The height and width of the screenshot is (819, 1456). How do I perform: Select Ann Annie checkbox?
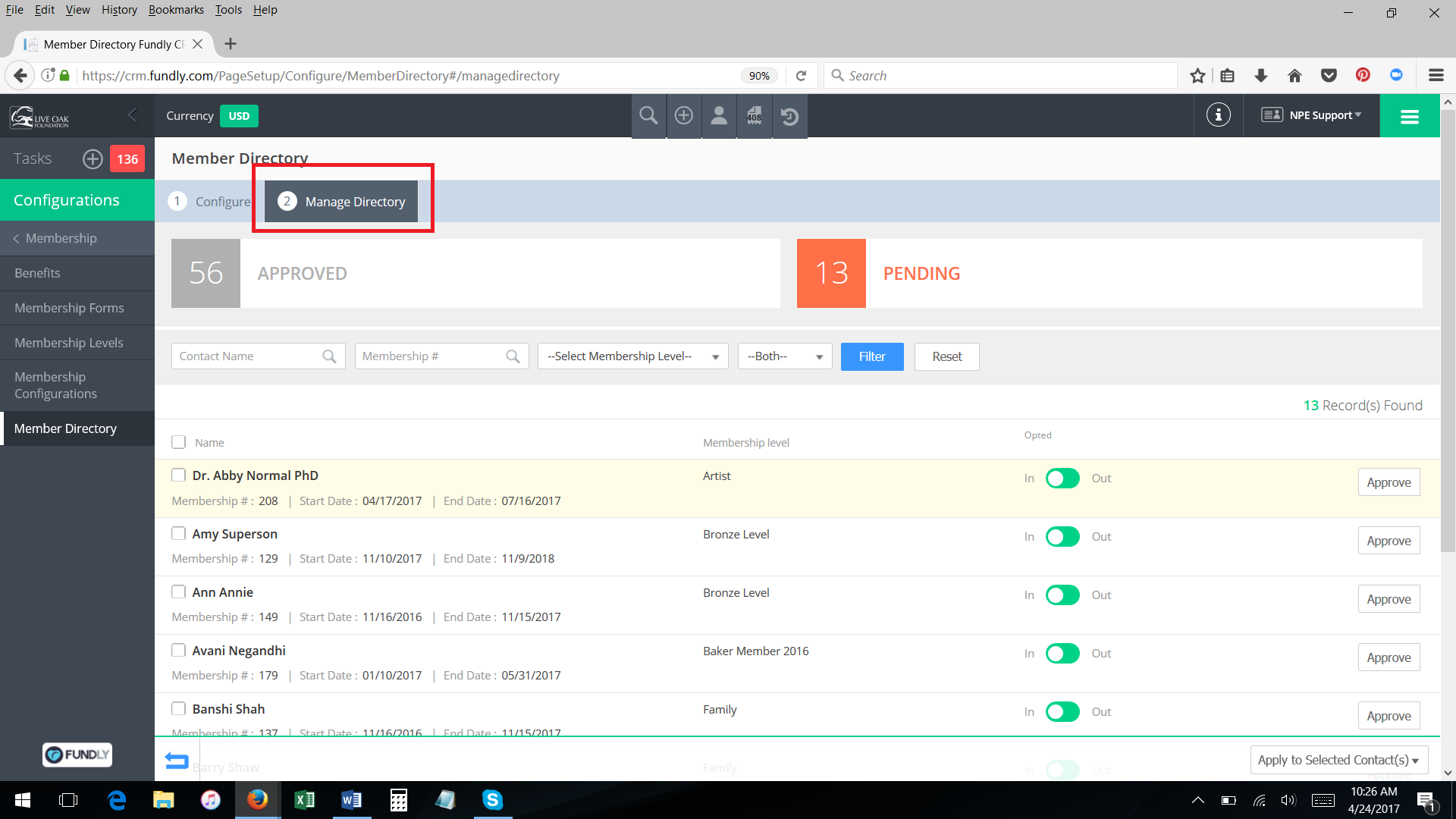pyautogui.click(x=178, y=591)
